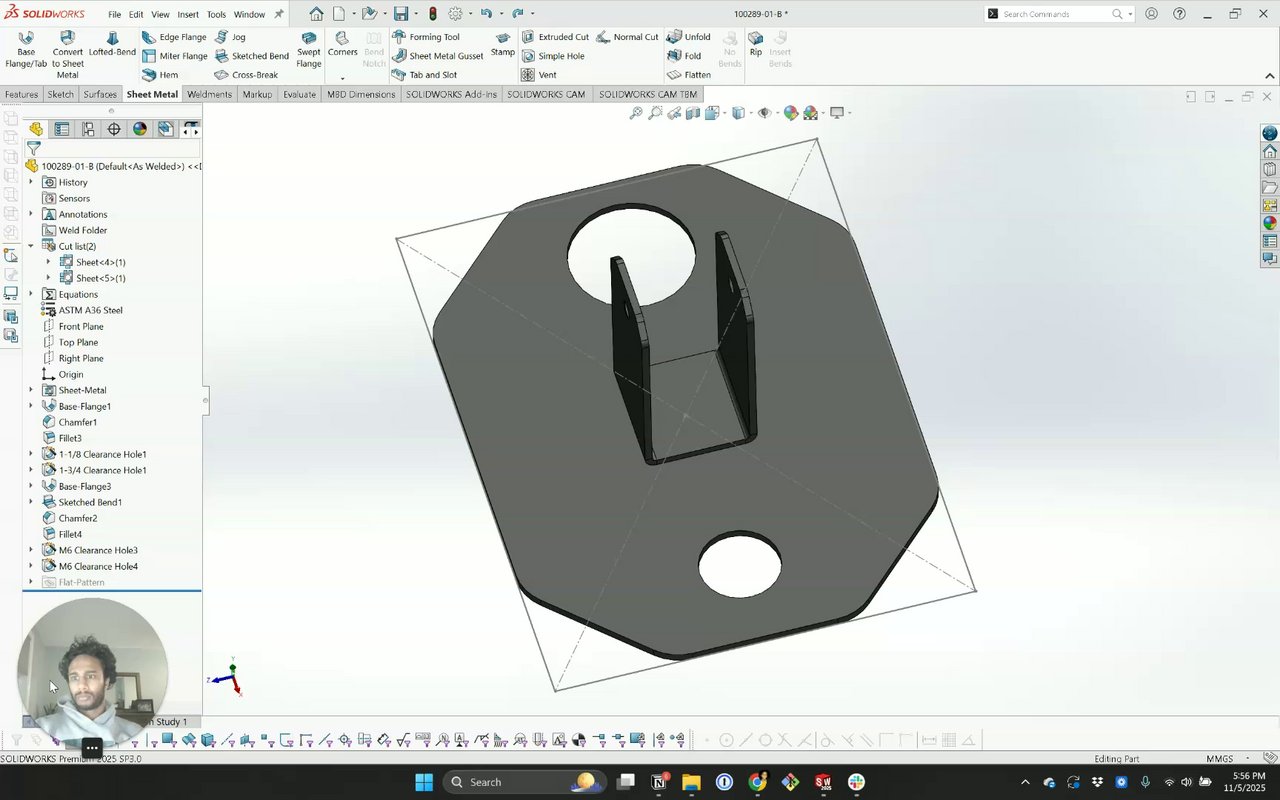Open the DimXpertManager tab
The height and width of the screenshot is (800, 1280).
click(114, 129)
